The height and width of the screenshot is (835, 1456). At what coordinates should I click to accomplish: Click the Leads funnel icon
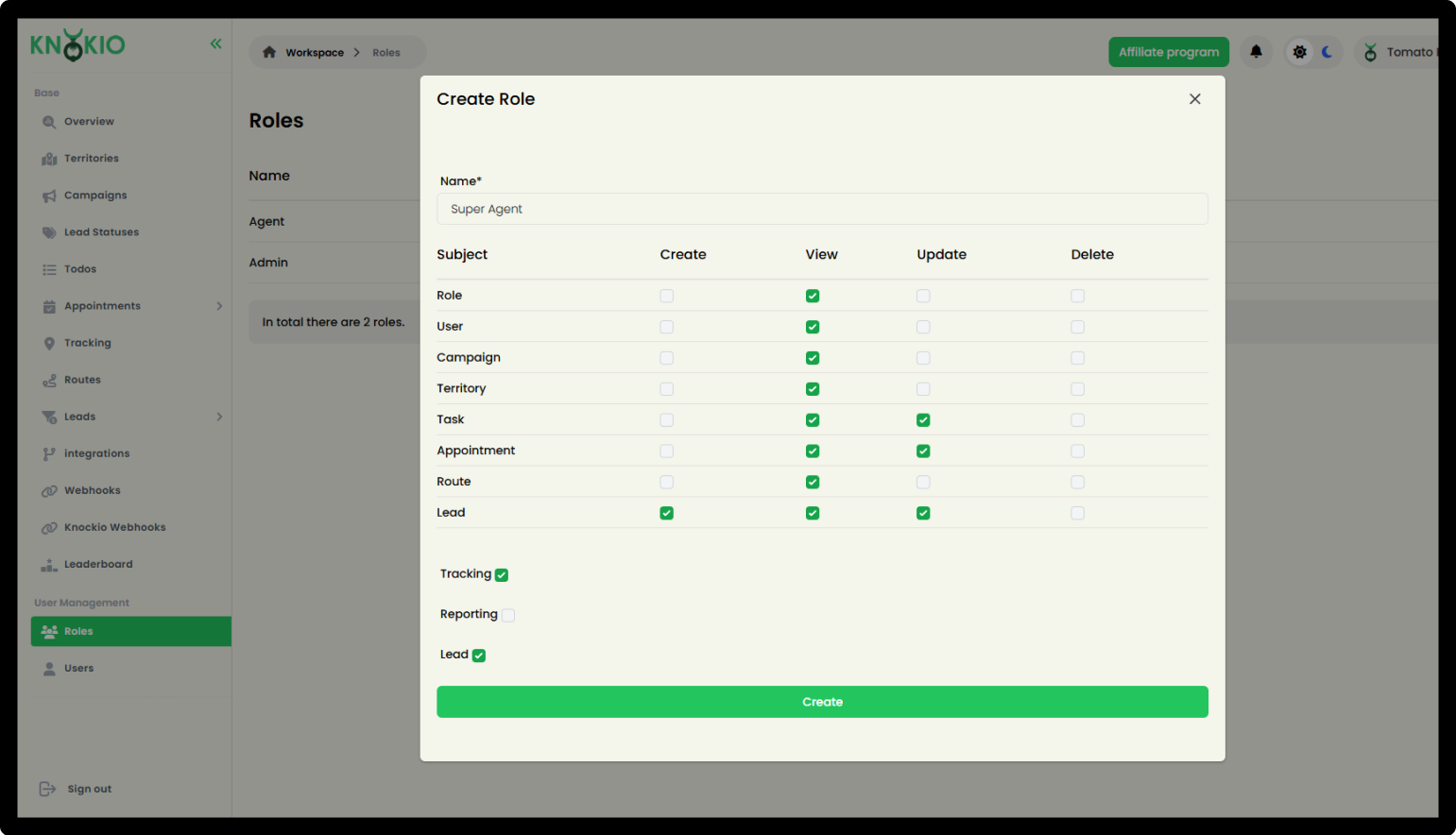point(49,417)
